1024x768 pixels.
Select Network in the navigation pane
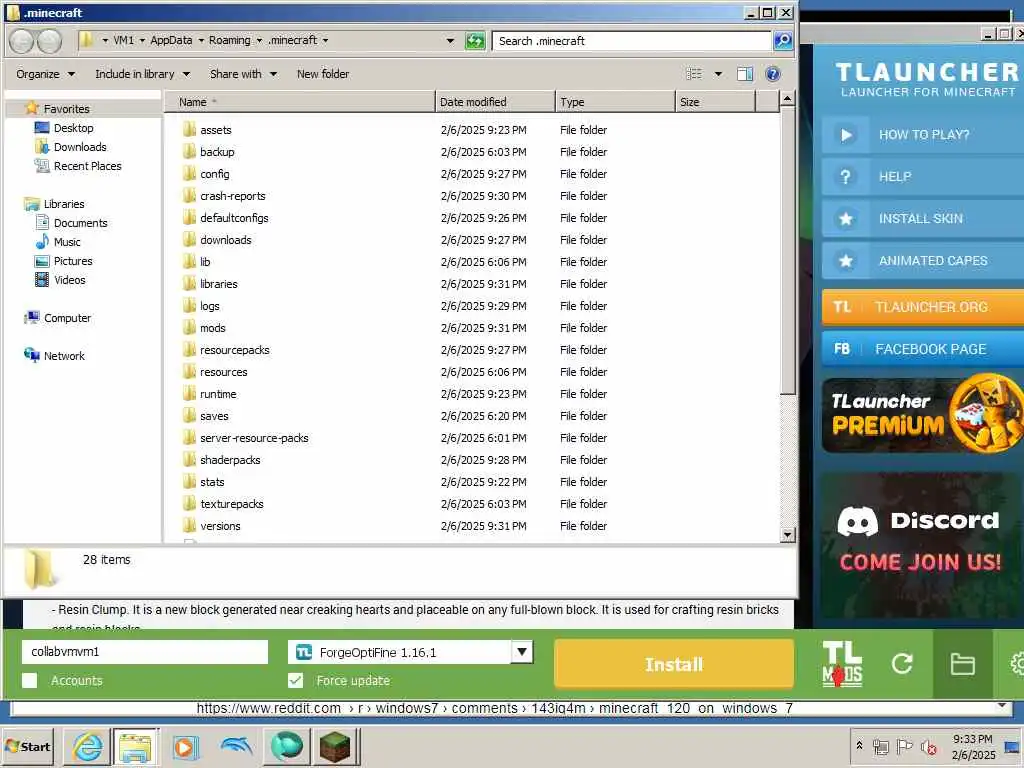(x=64, y=356)
